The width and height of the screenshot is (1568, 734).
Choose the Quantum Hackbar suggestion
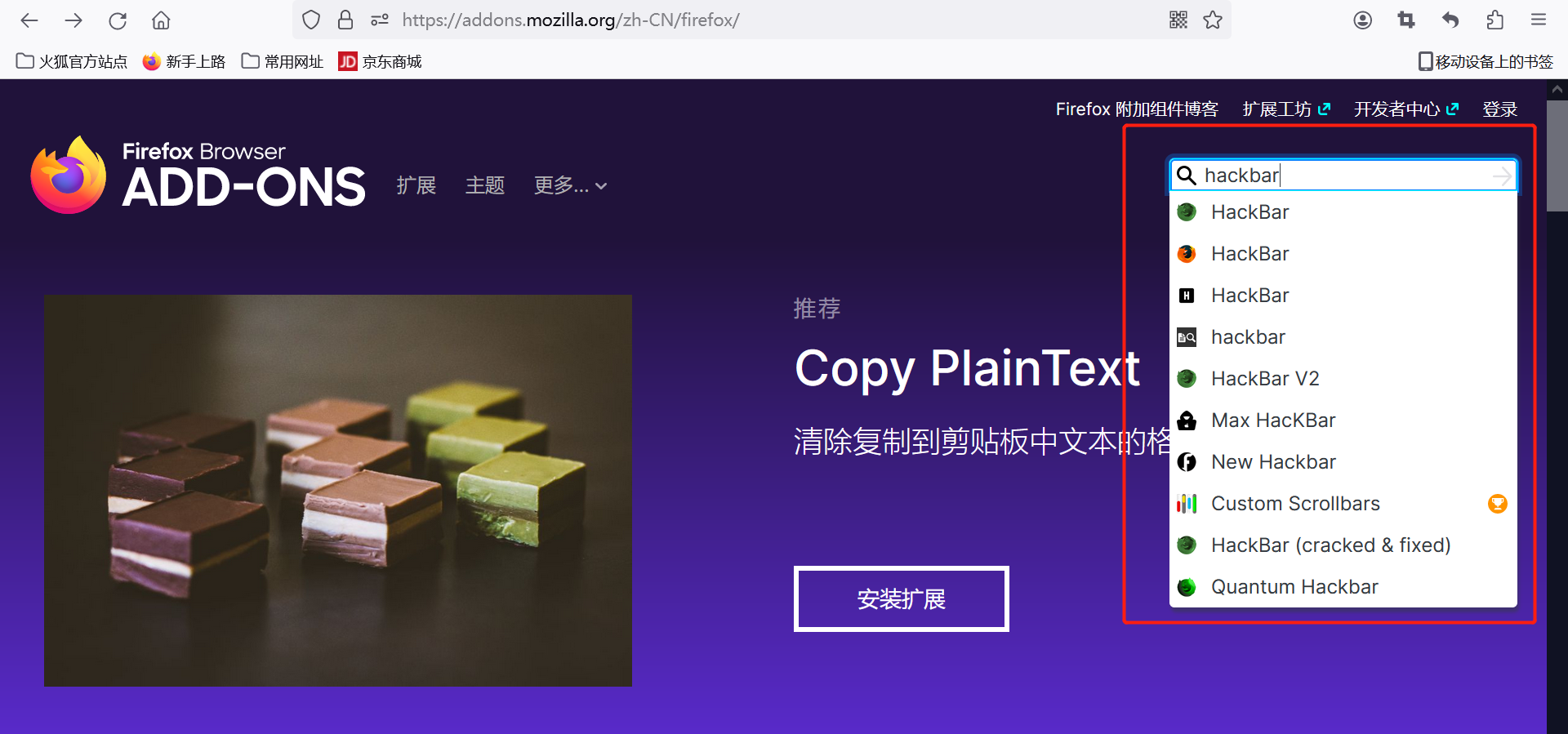click(x=1343, y=587)
